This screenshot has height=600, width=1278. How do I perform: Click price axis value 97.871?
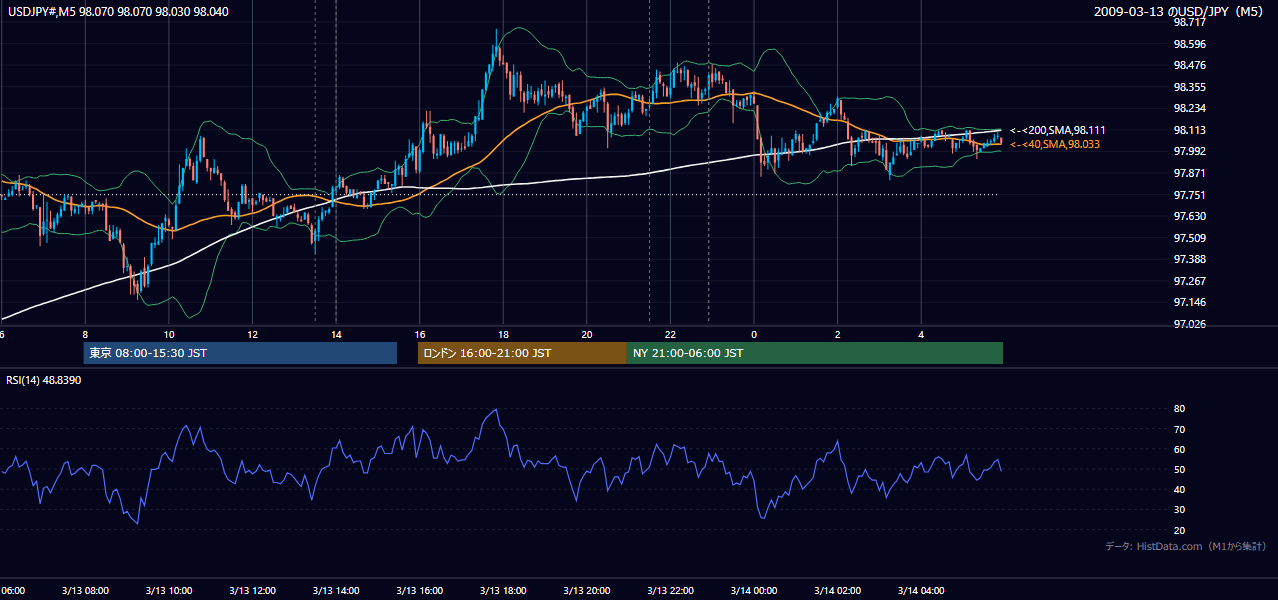[1189, 173]
